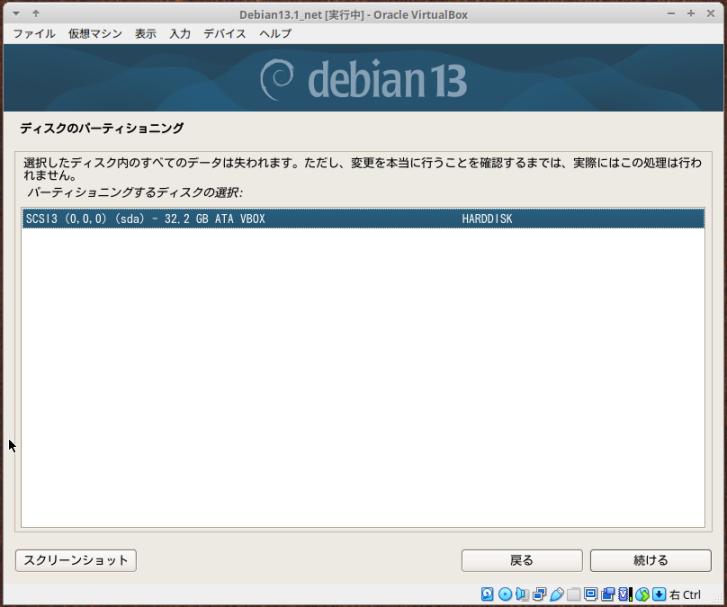This screenshot has height=607, width=727.
Task: Click the CPU virtualization status icon
Action: tap(625, 594)
